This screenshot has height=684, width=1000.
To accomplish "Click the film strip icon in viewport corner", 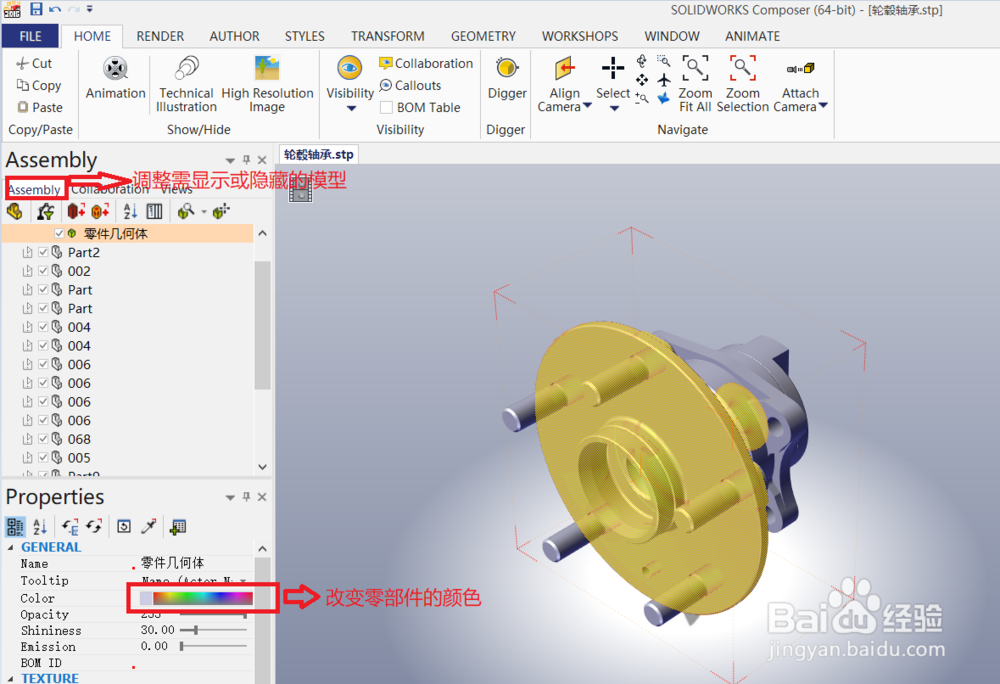I will pos(300,191).
